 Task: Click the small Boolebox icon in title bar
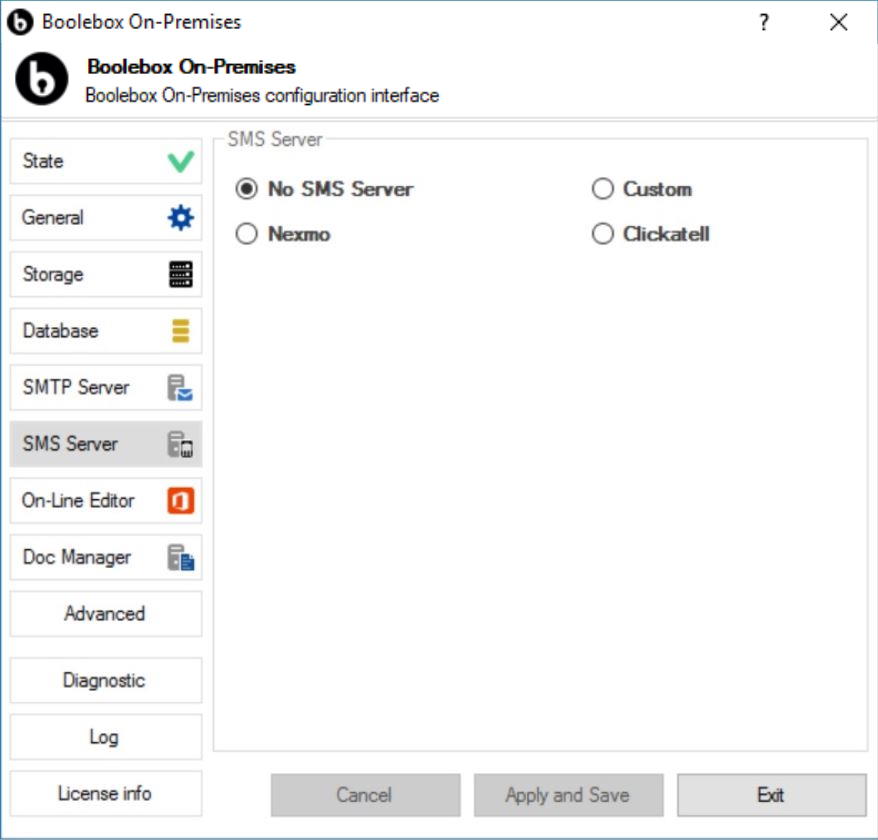20,22
